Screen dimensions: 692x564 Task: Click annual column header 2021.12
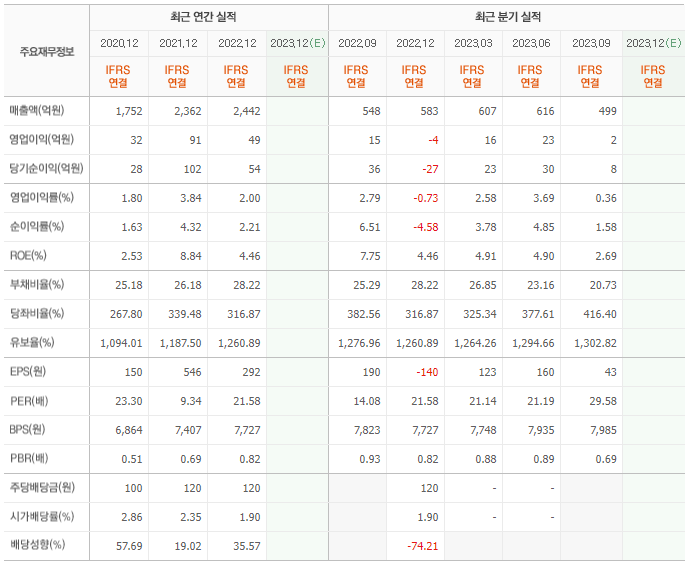click(178, 43)
